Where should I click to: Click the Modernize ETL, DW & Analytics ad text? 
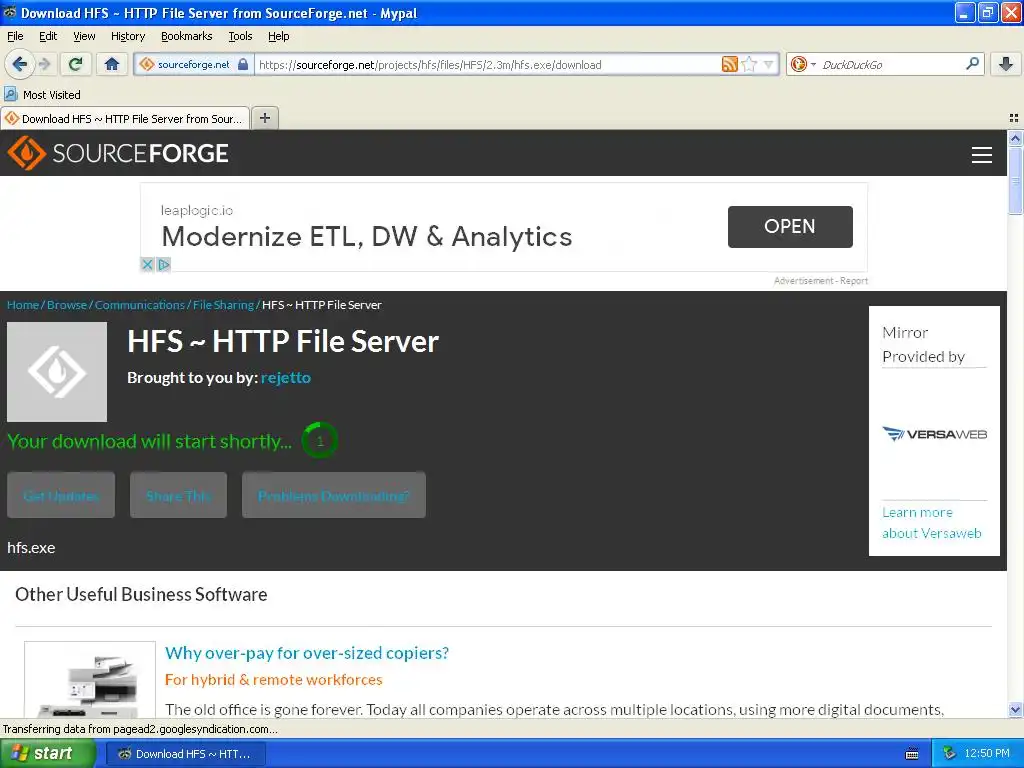coord(366,236)
